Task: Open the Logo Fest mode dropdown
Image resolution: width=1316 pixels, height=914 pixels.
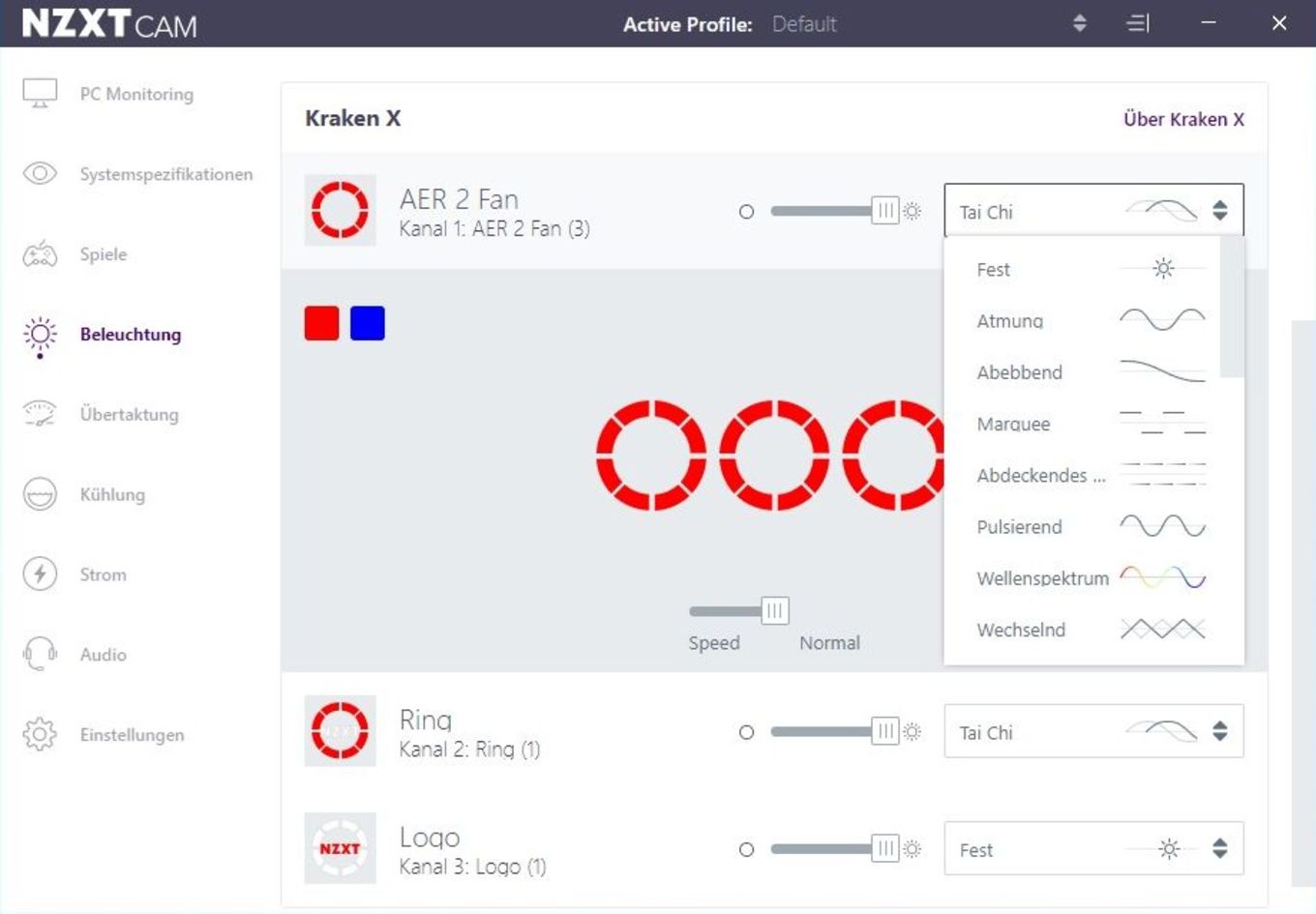Action: click(1093, 849)
